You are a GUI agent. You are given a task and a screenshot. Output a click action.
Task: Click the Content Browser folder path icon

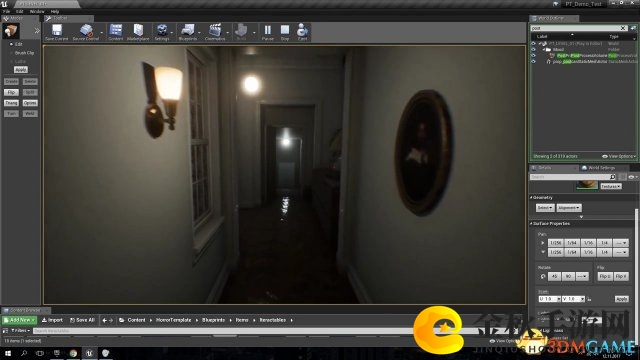pos(122,320)
